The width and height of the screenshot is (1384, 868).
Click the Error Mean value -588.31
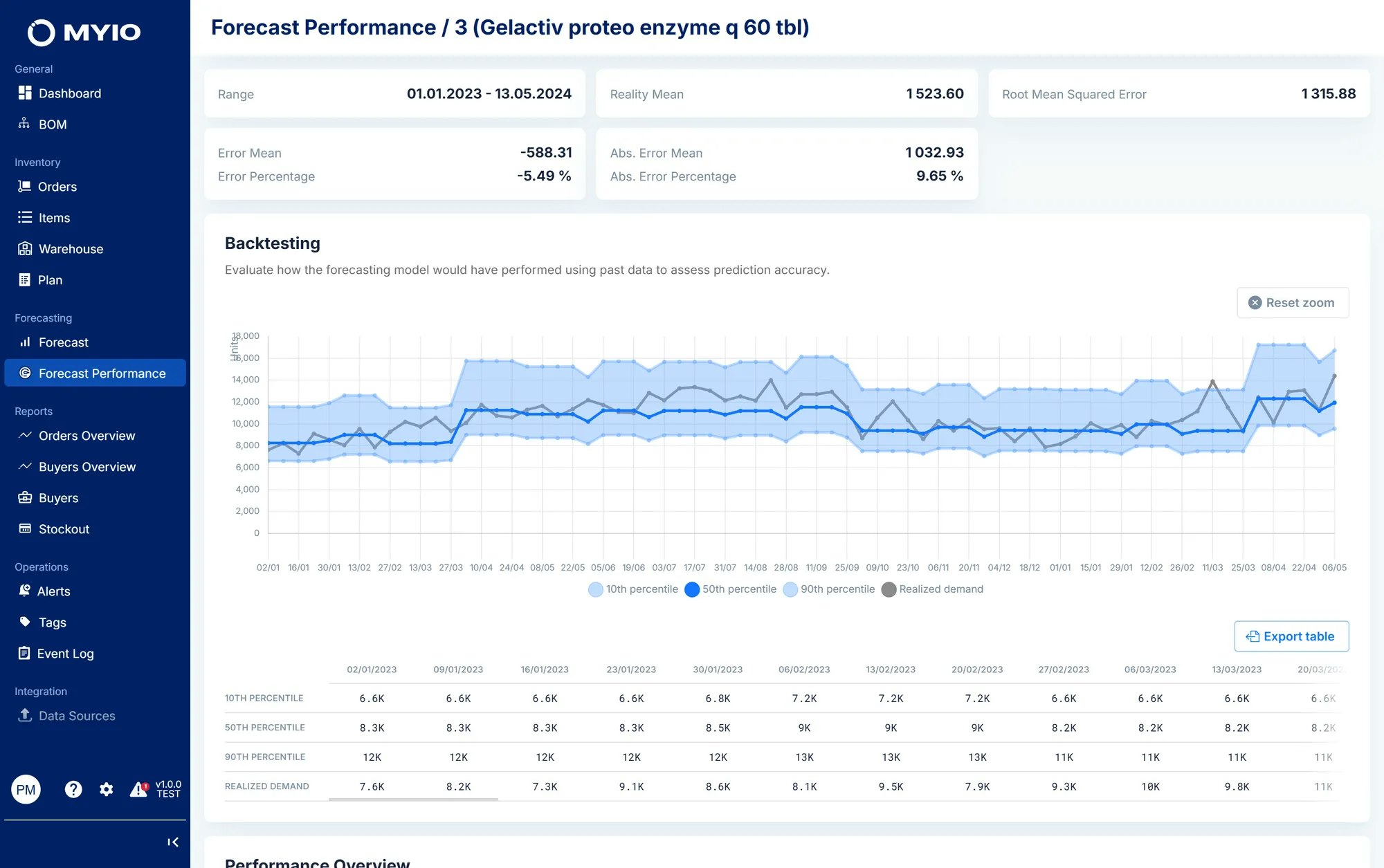(546, 152)
